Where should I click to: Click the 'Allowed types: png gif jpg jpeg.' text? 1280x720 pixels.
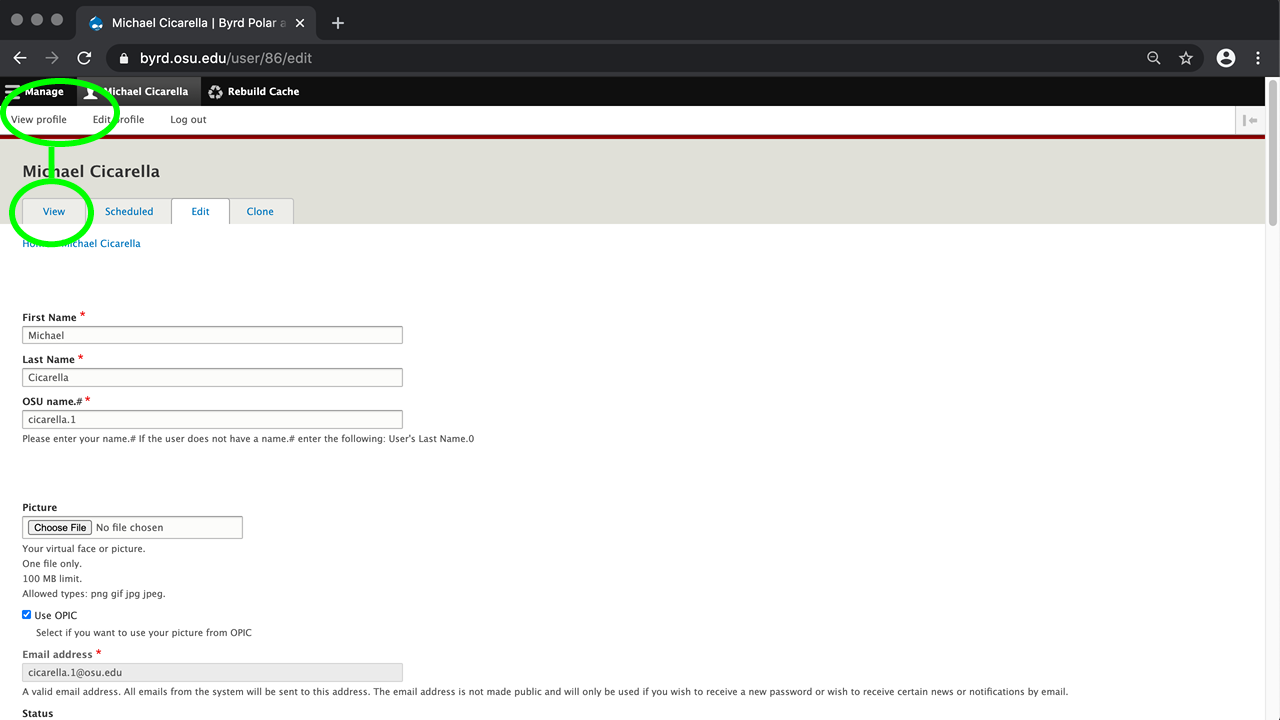(94, 593)
